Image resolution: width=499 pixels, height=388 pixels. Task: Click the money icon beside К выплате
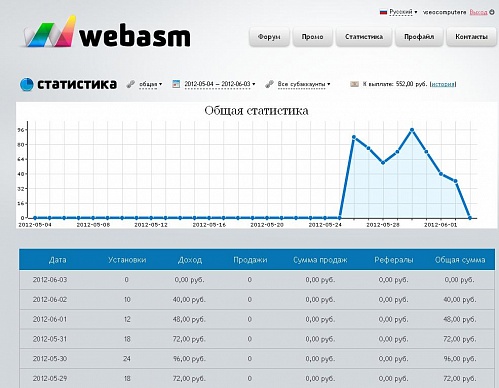coord(354,84)
